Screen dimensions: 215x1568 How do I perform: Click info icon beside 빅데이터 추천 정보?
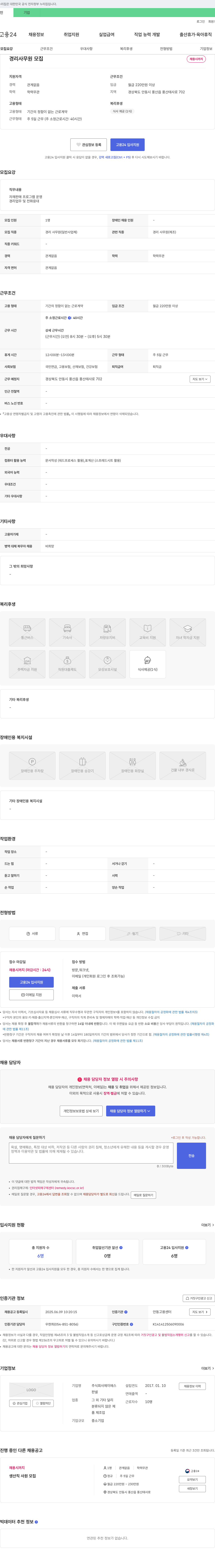coord(37,1522)
